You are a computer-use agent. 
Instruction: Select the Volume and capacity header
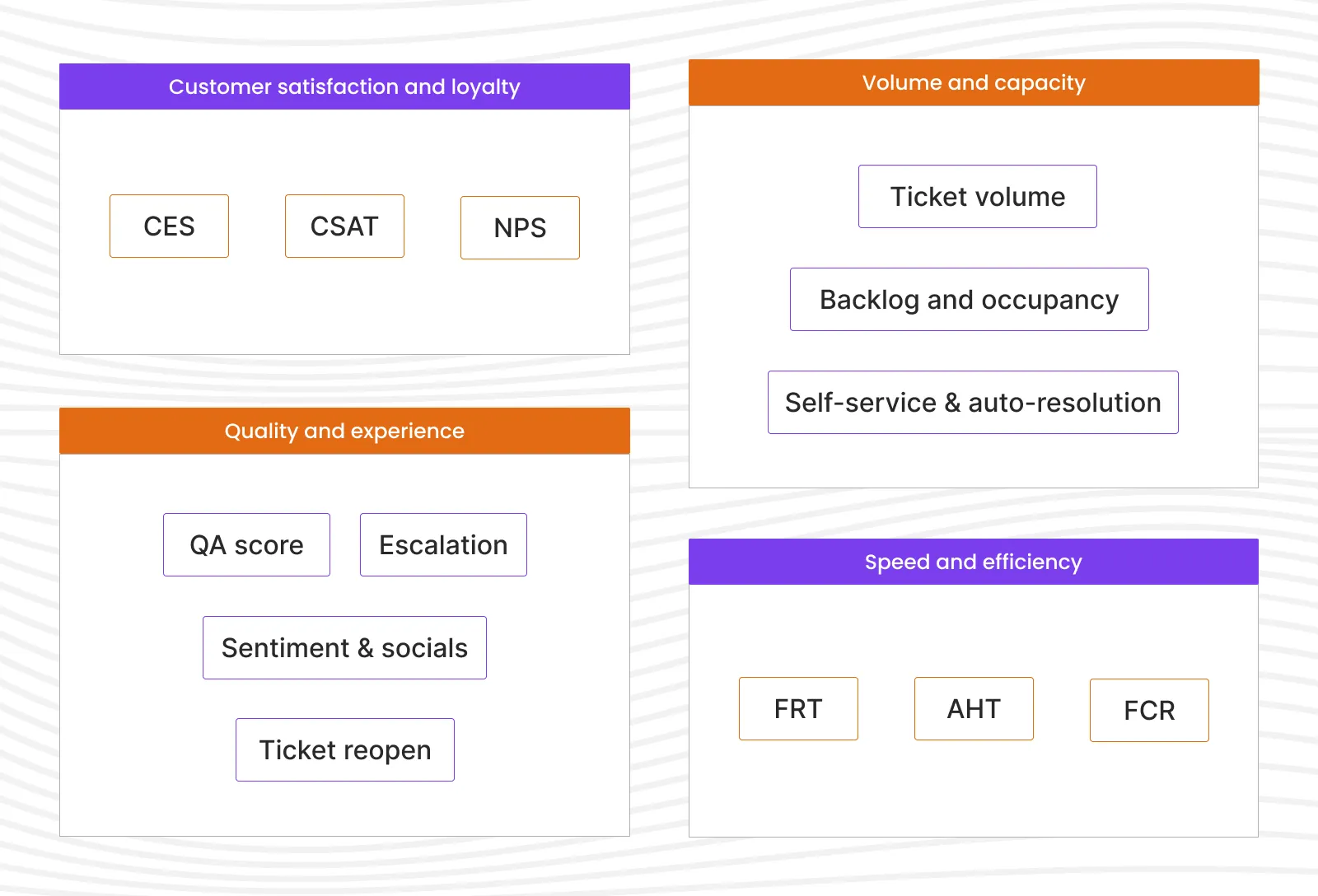click(974, 82)
